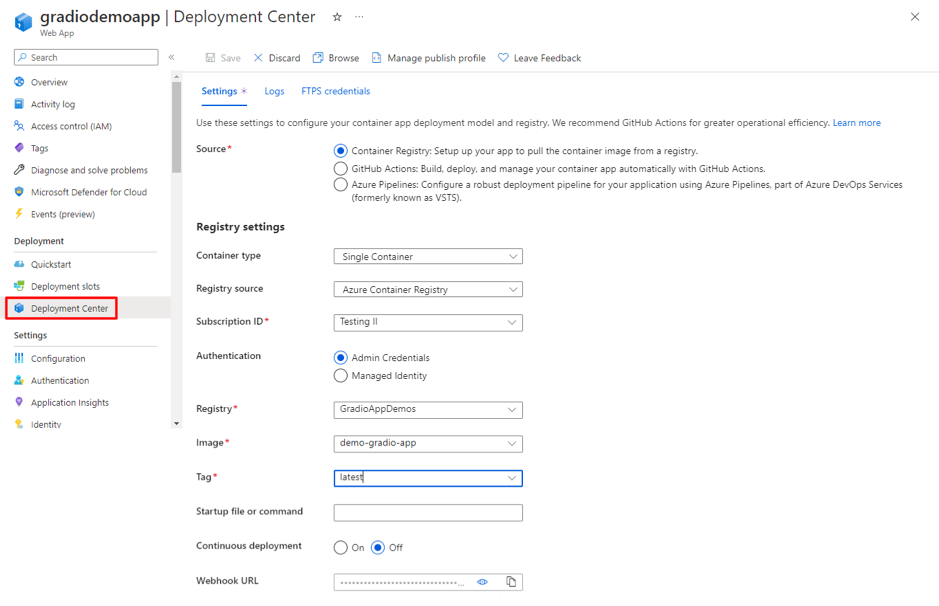Choose Managed Identity authentication
This screenshot has height=606, width=939.
340,375
